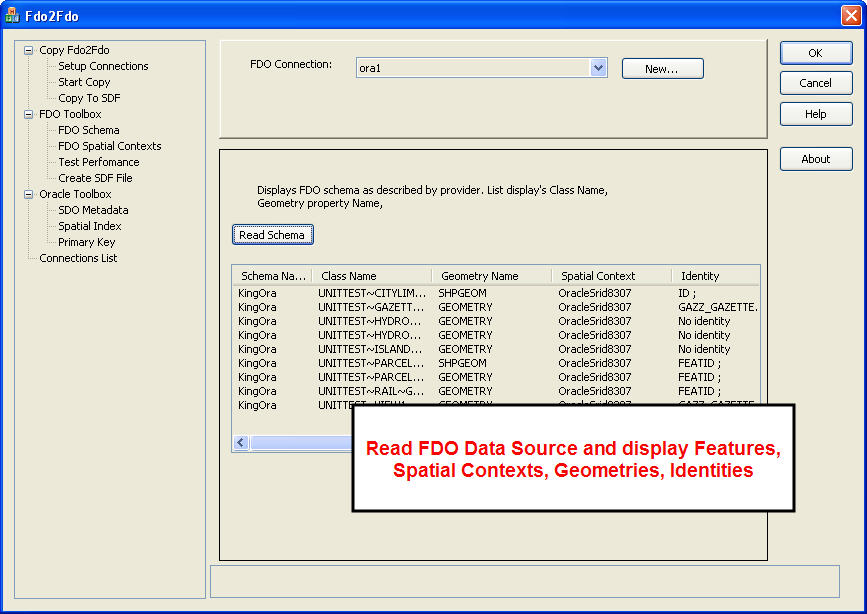Select Setup Connections in the tree
Image resolution: width=867 pixels, height=614 pixels.
103,66
